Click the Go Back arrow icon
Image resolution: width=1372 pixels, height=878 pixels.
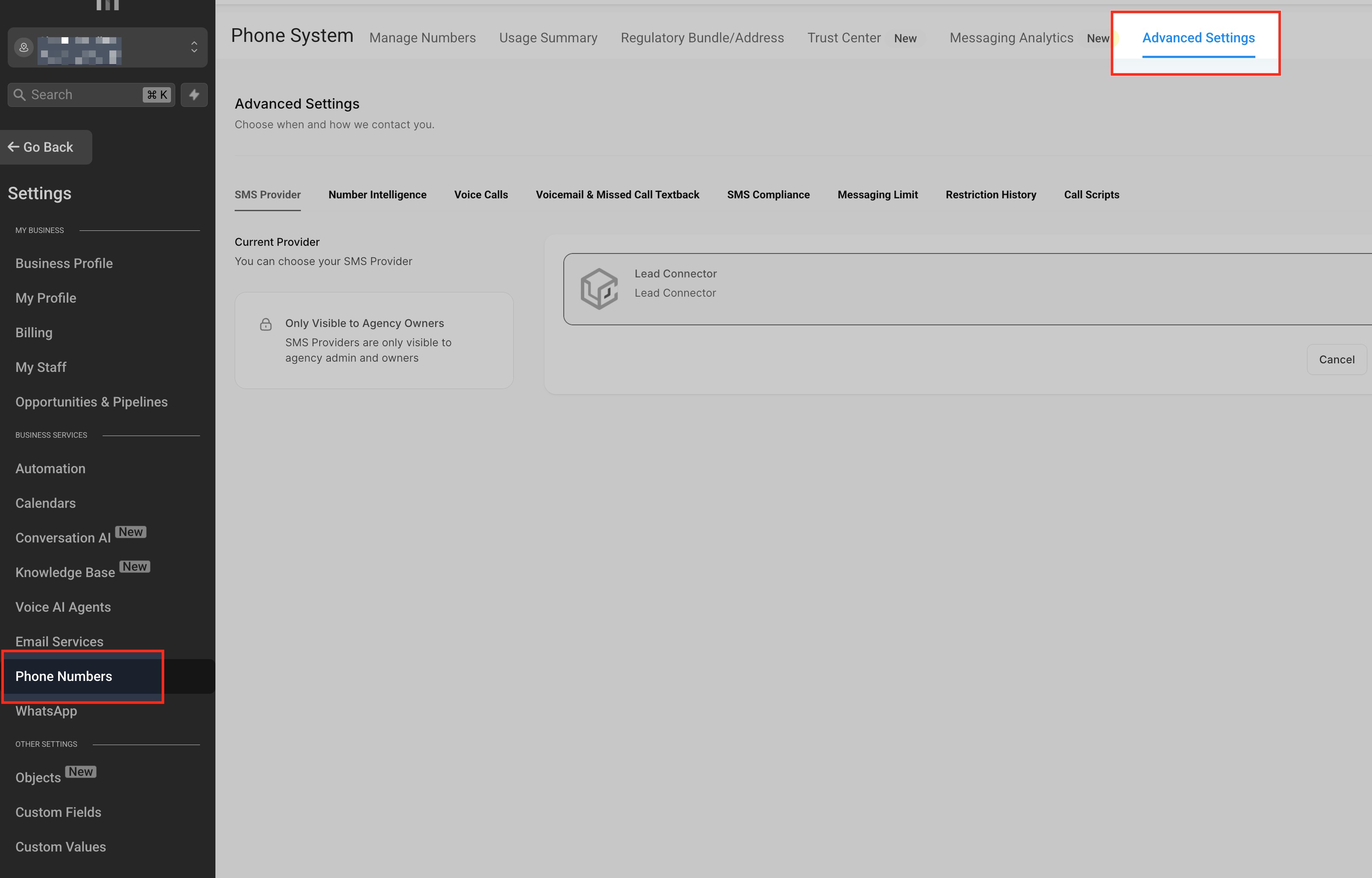pyautogui.click(x=14, y=147)
